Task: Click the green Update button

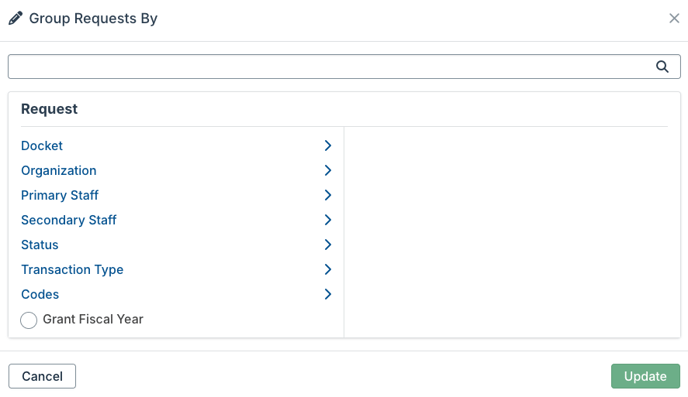Action: pyautogui.click(x=645, y=376)
